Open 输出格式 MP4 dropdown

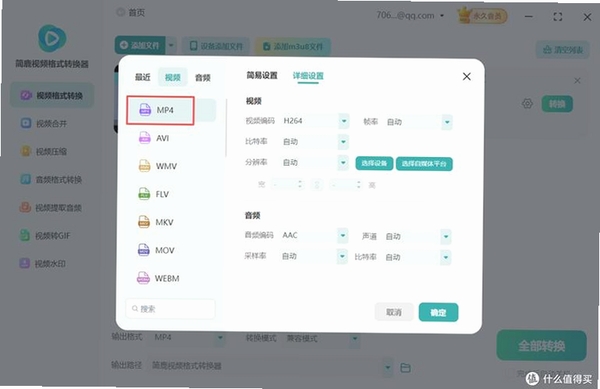coord(220,337)
